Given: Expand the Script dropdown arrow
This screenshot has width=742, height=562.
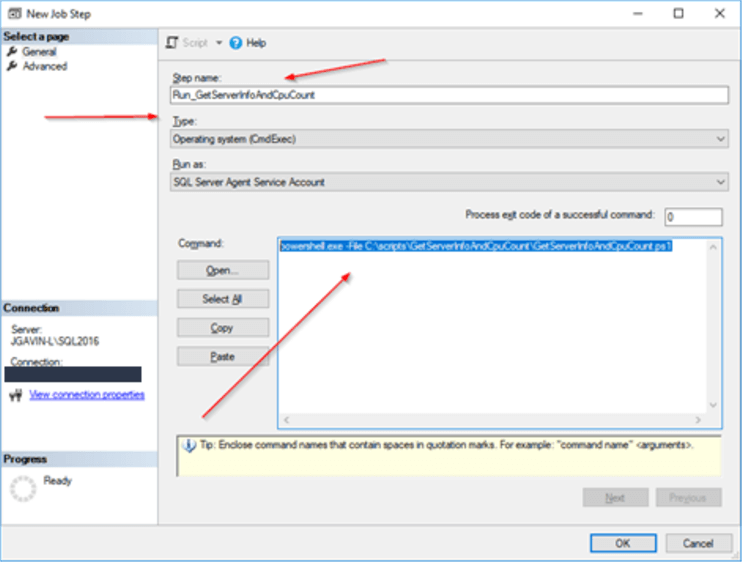Looking at the screenshot, I should point(219,43).
